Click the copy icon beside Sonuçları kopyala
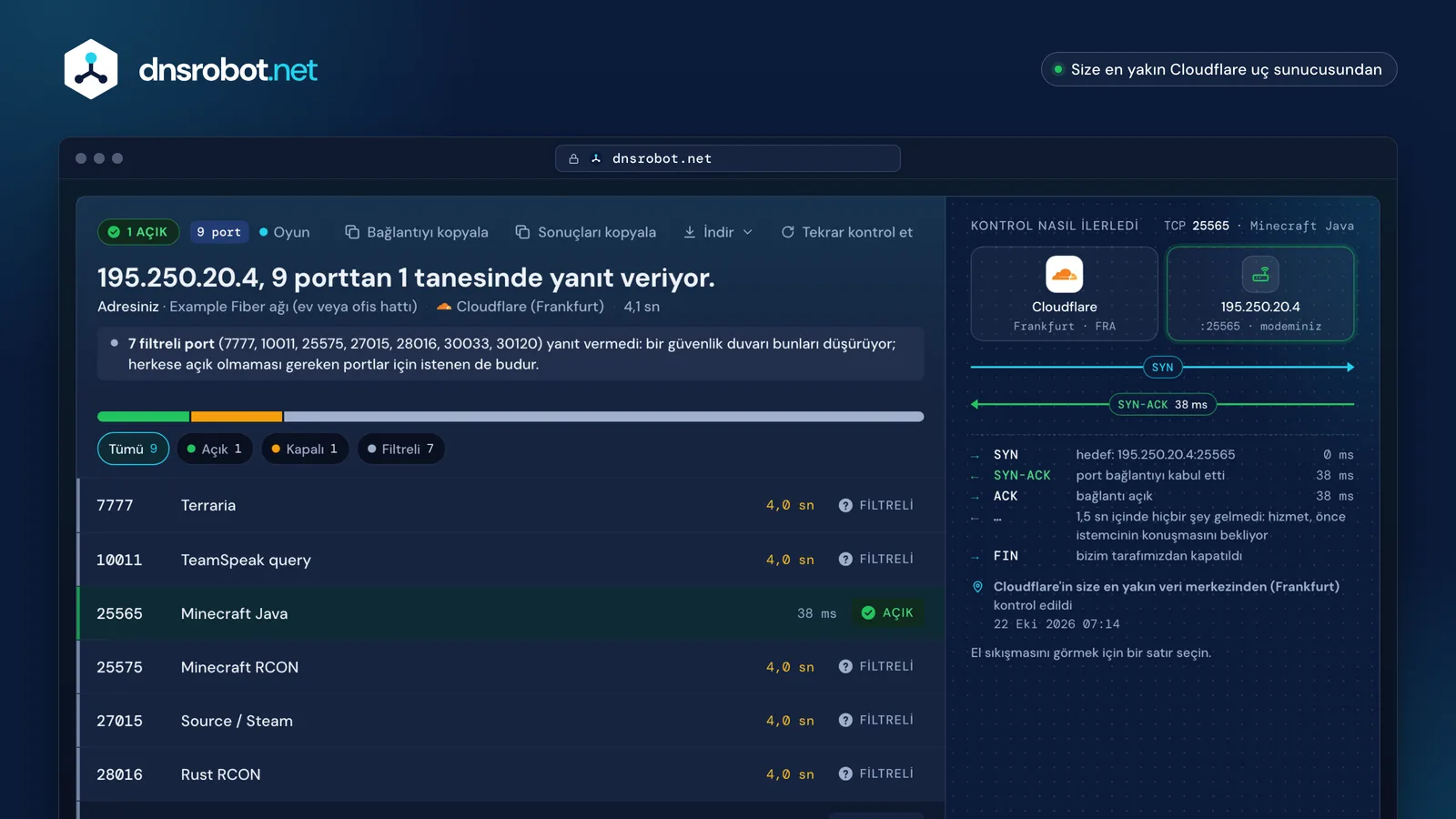1456x819 pixels. (522, 232)
